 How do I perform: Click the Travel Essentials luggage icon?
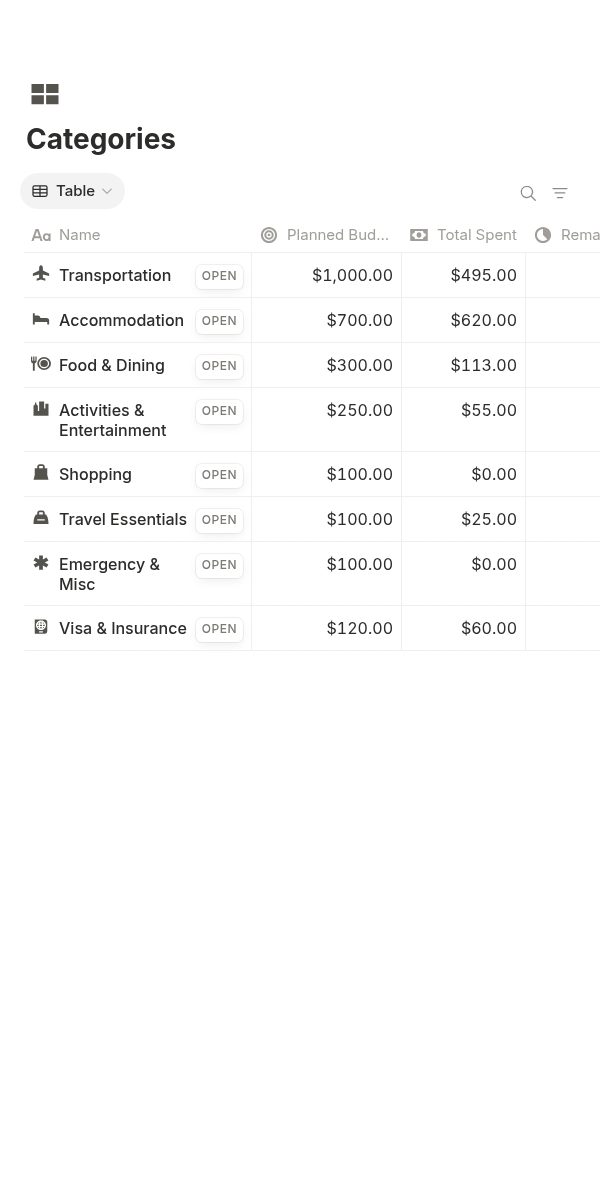point(41,518)
